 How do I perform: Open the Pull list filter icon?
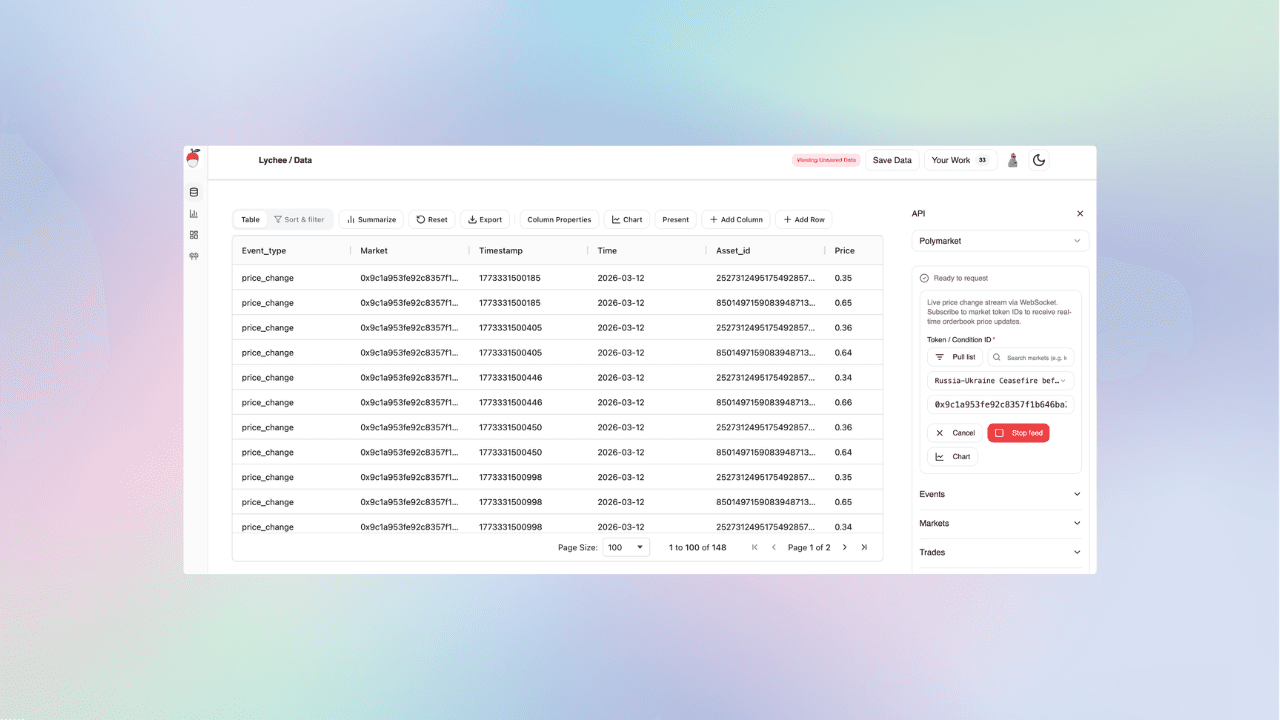[938, 357]
